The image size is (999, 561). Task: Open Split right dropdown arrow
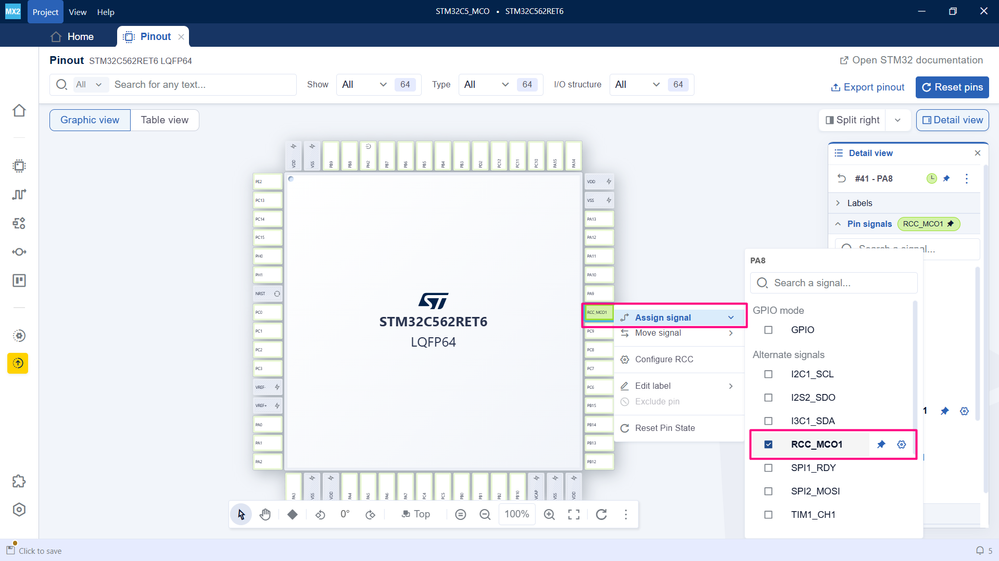[898, 120]
